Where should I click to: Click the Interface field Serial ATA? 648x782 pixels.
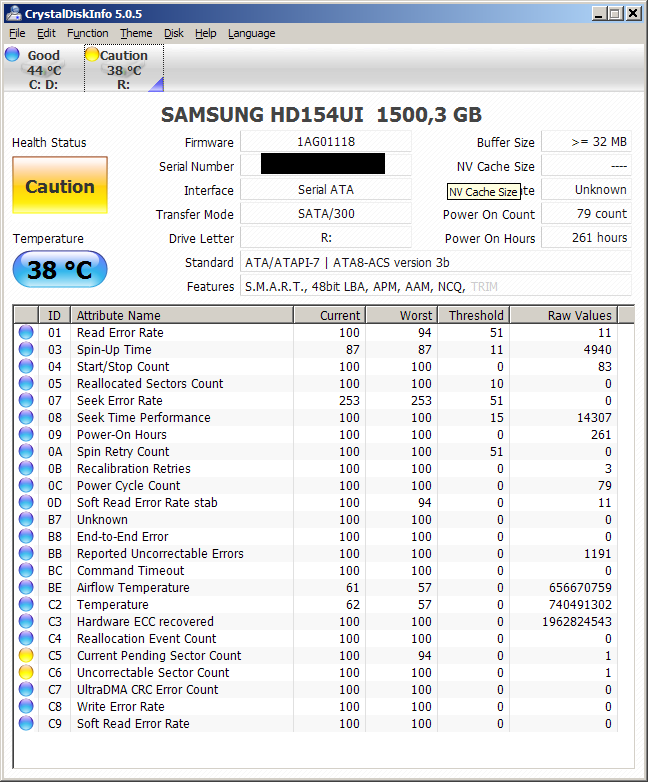[326, 190]
